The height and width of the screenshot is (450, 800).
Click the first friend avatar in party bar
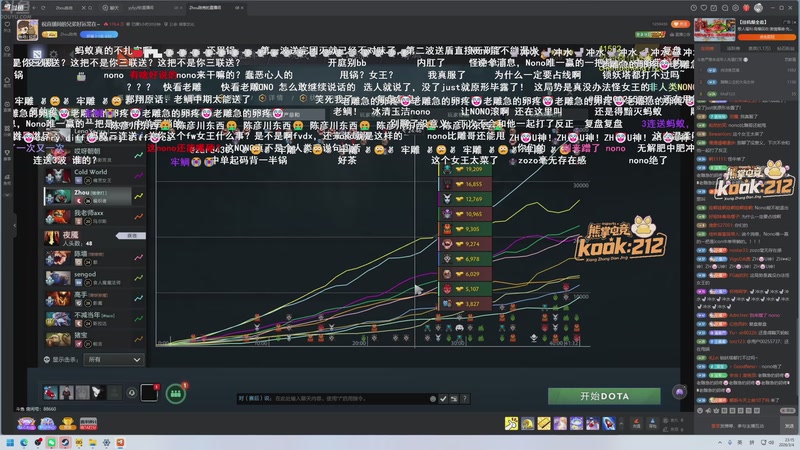click(x=50, y=392)
